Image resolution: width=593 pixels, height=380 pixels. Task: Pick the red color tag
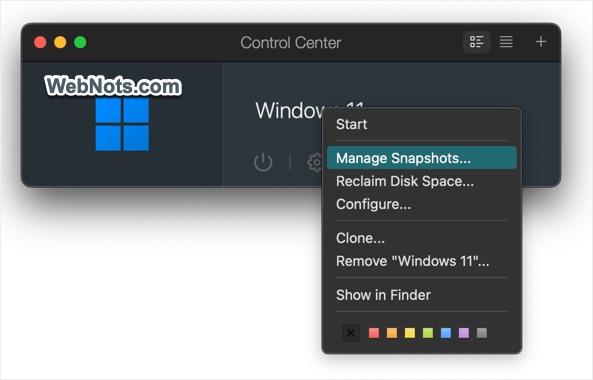[x=374, y=333]
